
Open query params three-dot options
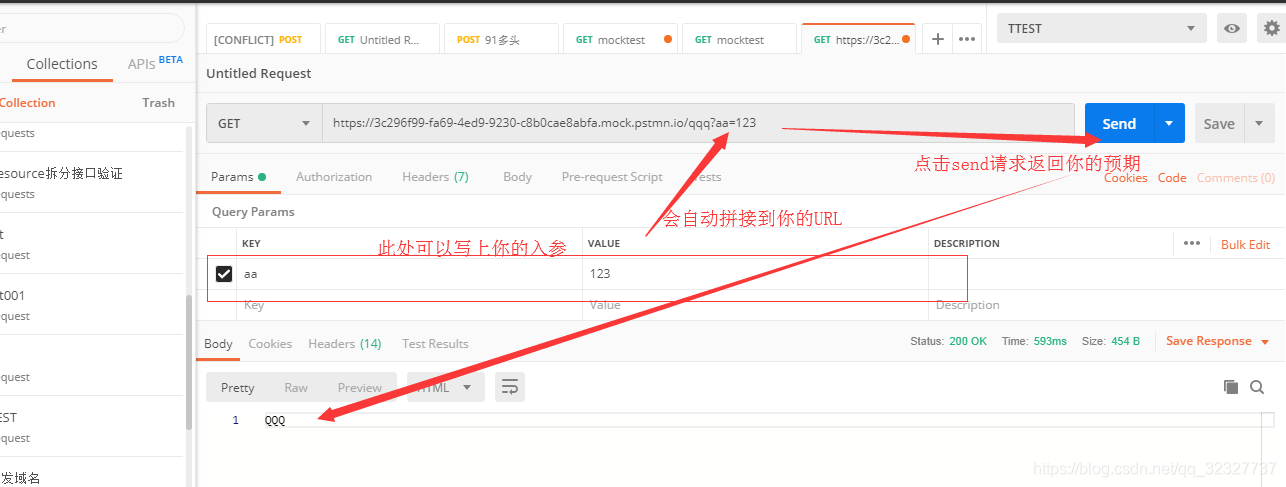pyautogui.click(x=1191, y=243)
